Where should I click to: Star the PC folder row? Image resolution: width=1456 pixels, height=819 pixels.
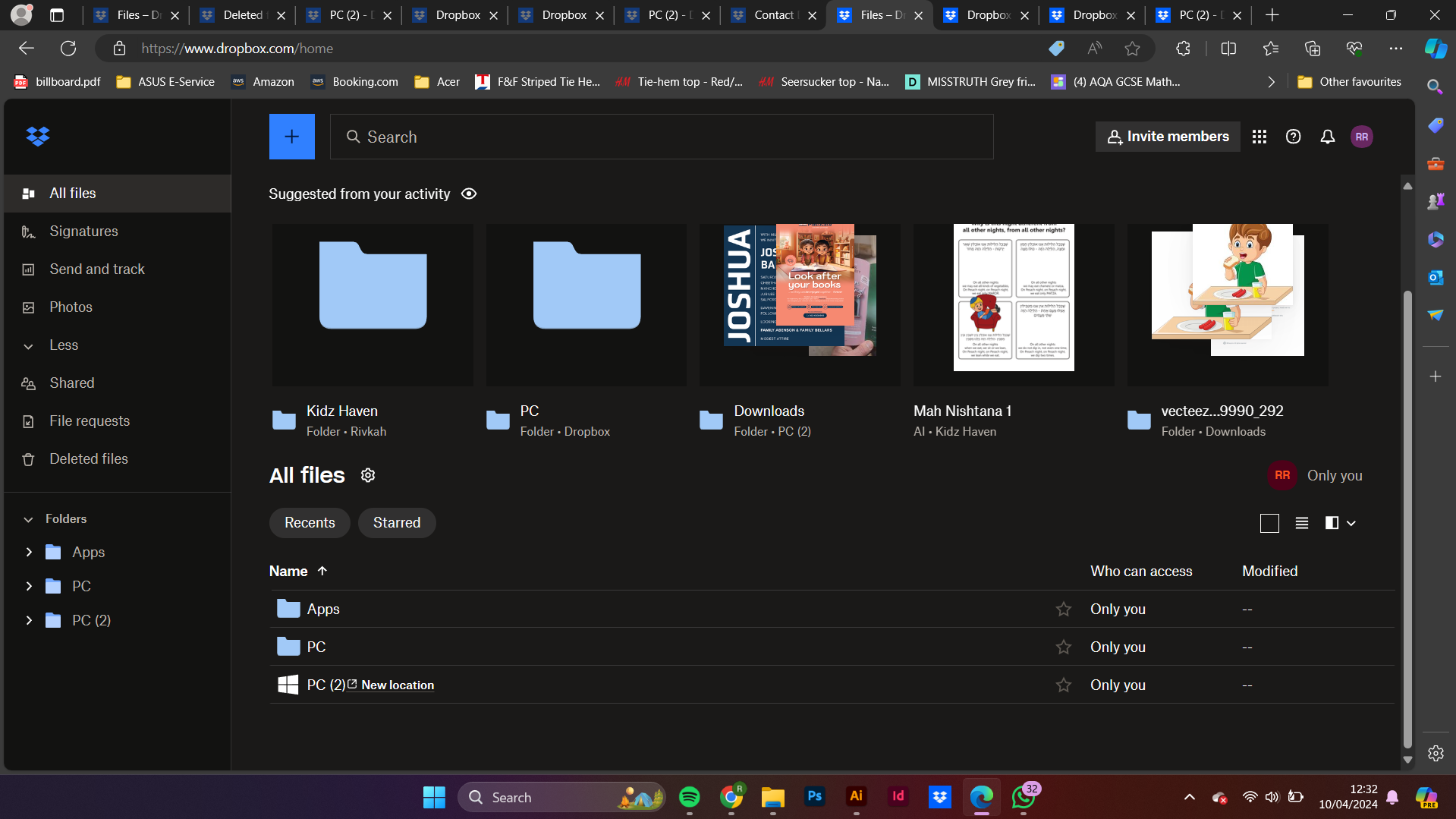coord(1064,647)
